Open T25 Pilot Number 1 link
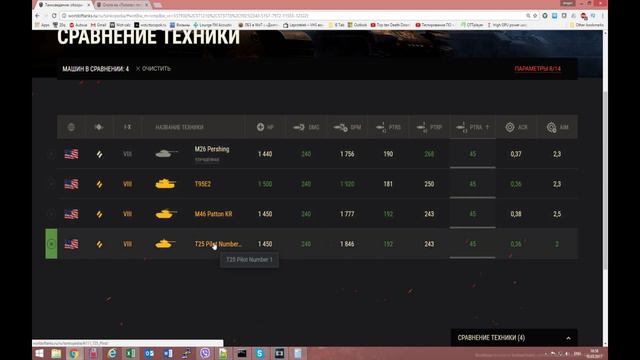Screen dimensions: 640x360 click(218, 244)
